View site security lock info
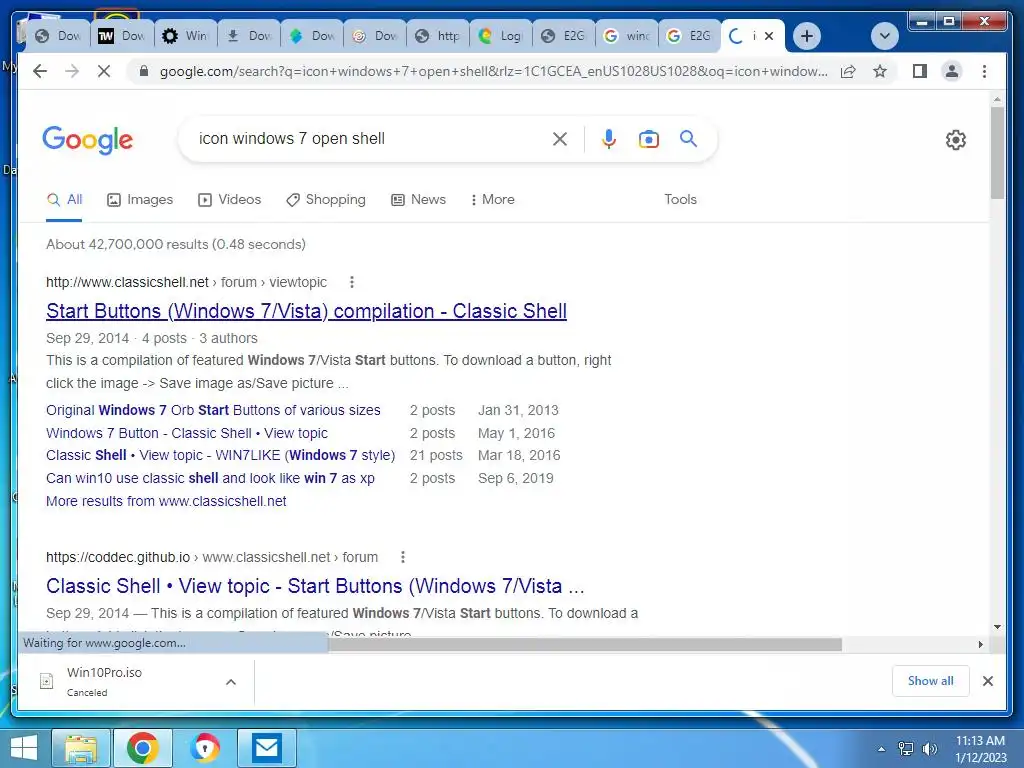This screenshot has width=1024, height=768. (144, 71)
